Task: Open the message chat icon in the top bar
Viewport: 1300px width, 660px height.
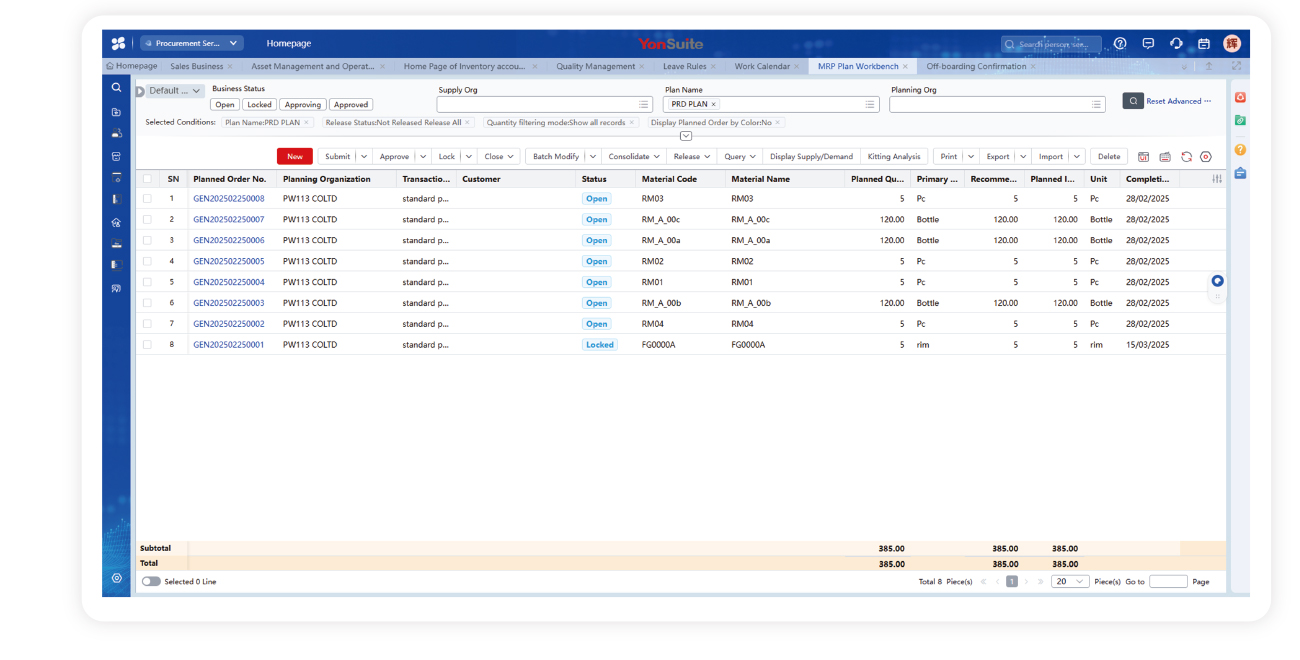Action: 1148,44
